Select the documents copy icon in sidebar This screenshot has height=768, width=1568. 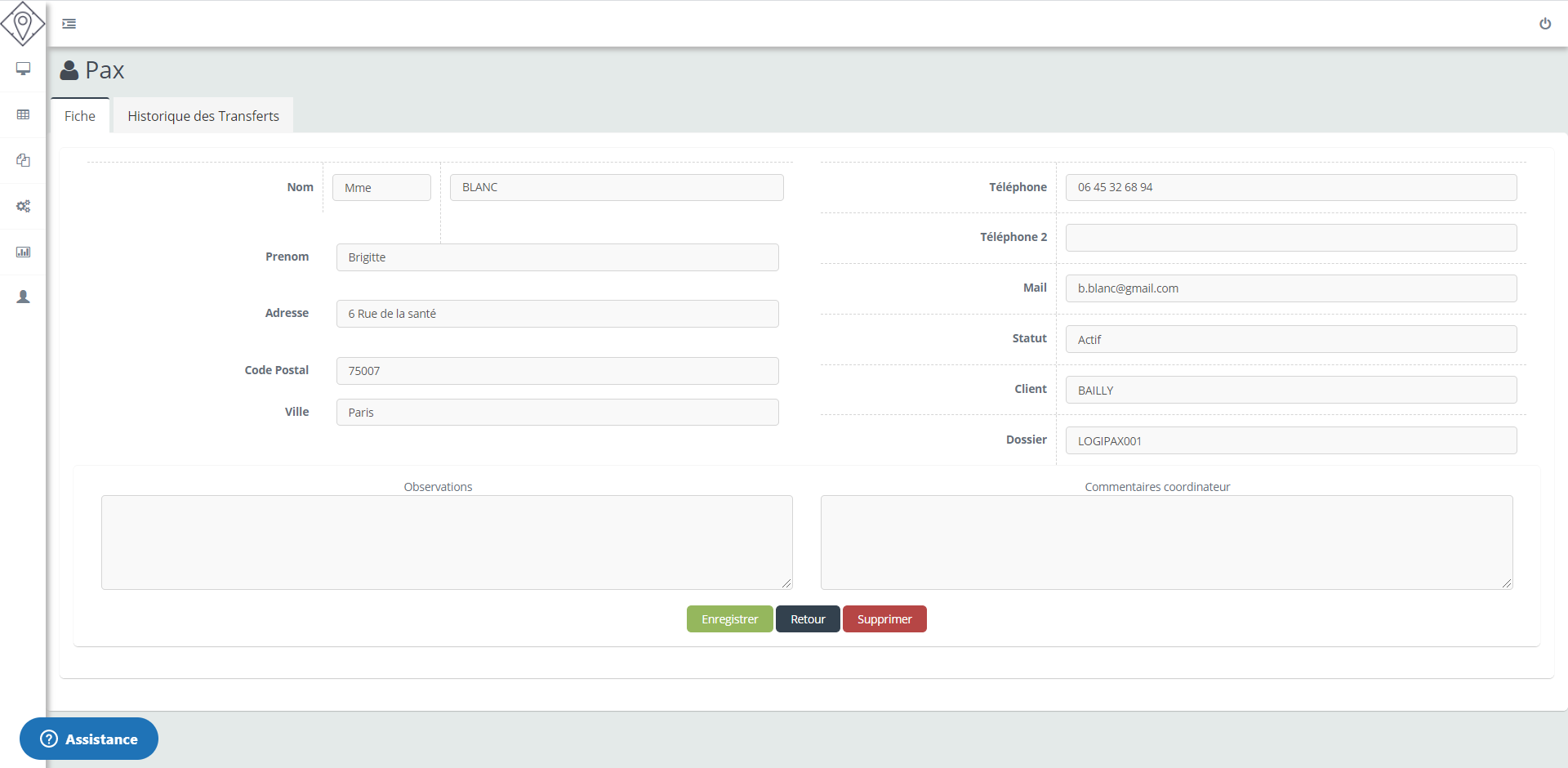(23, 160)
